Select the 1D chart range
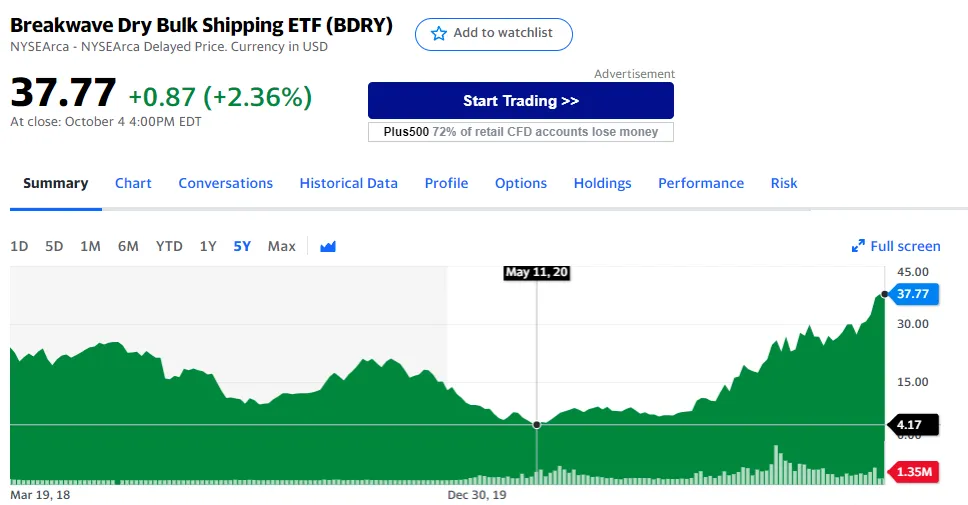Screen dimensions: 968x505 [19, 246]
